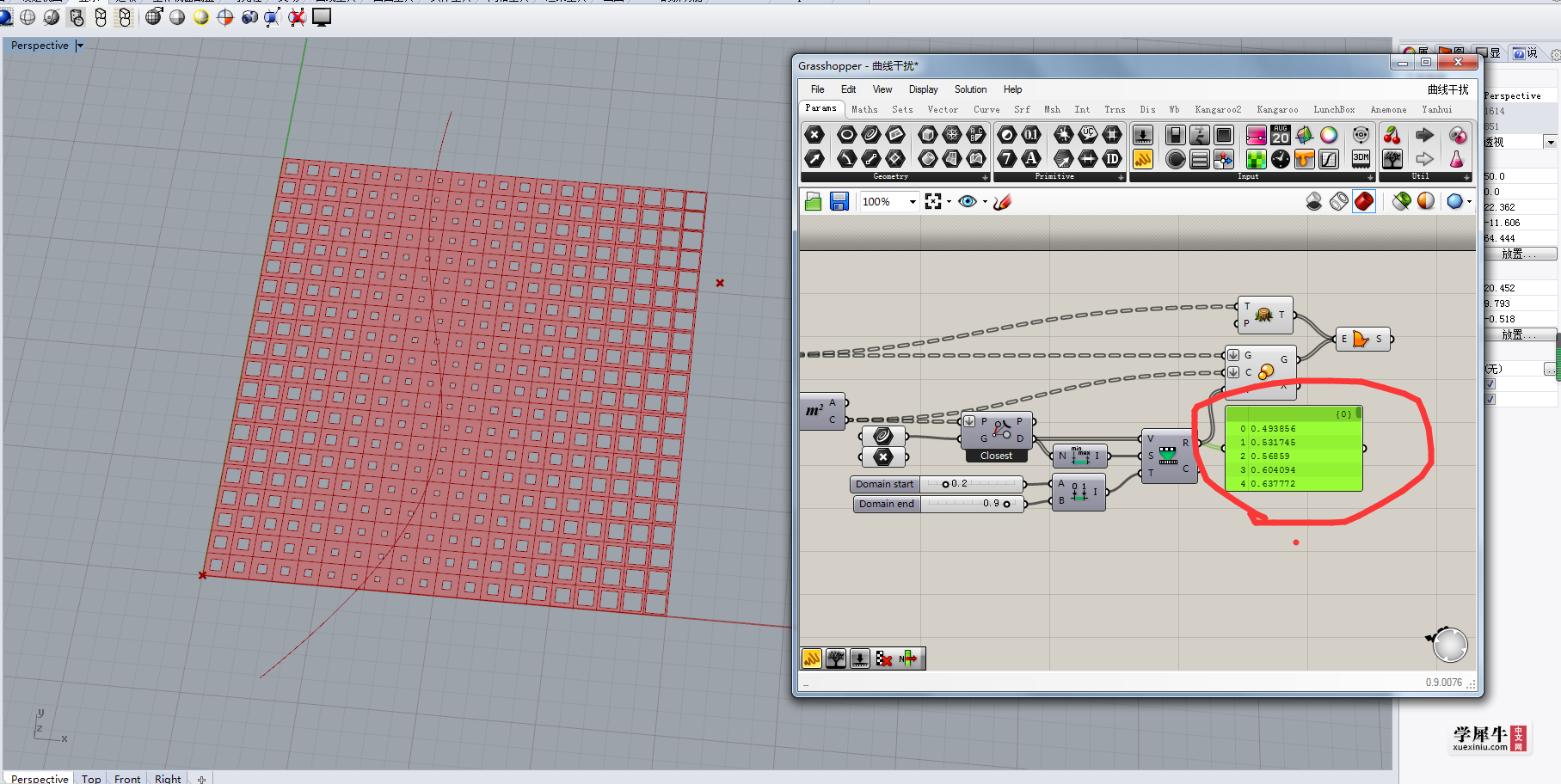Click the Domain end slider
Image resolution: width=1561 pixels, height=784 pixels.
click(940, 504)
